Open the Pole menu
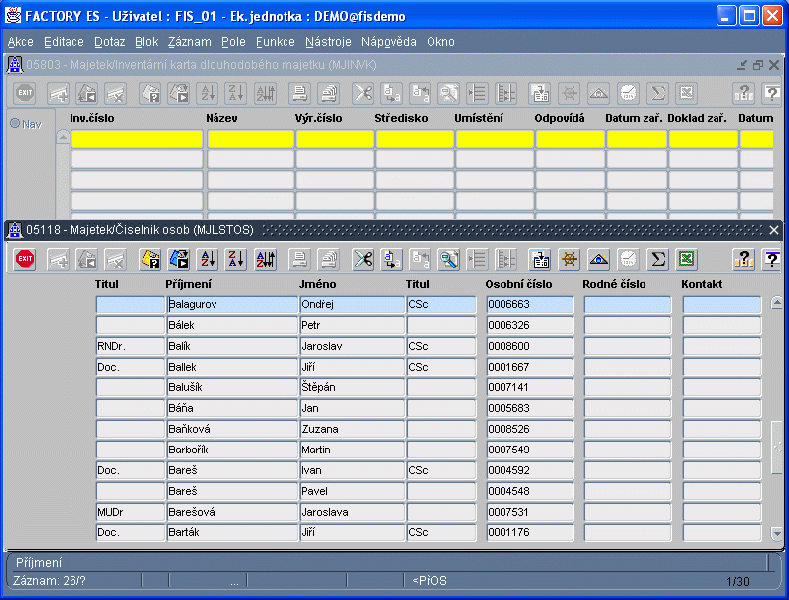 click(233, 42)
